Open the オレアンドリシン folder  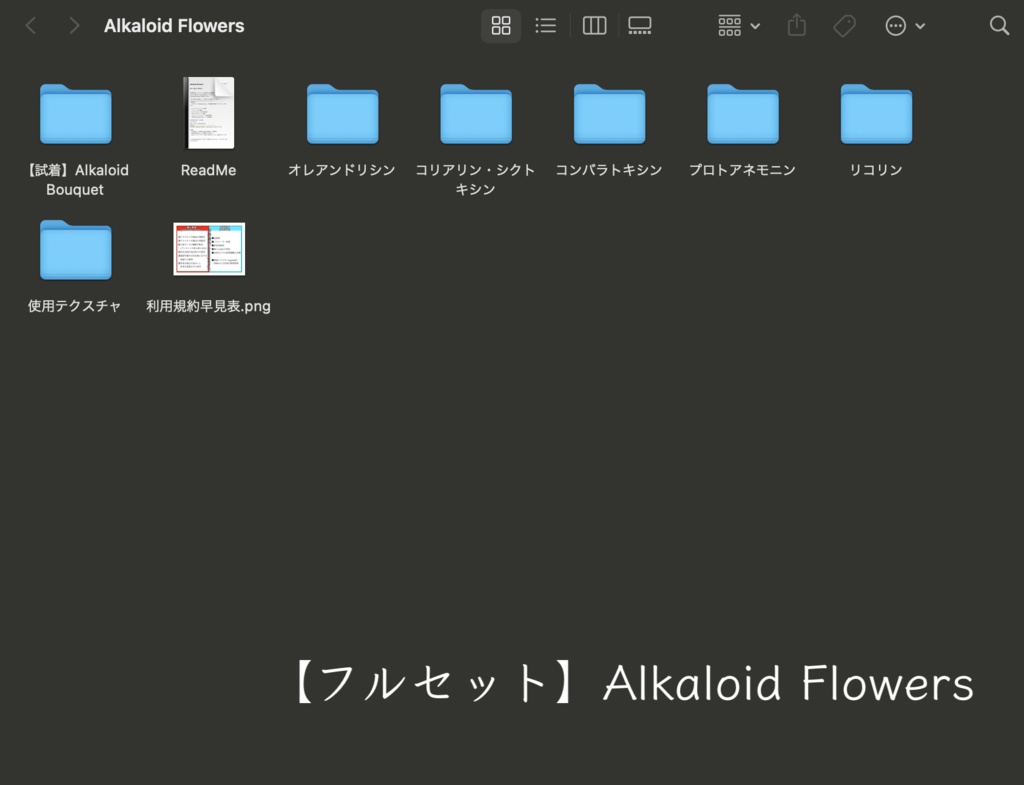[x=342, y=113]
